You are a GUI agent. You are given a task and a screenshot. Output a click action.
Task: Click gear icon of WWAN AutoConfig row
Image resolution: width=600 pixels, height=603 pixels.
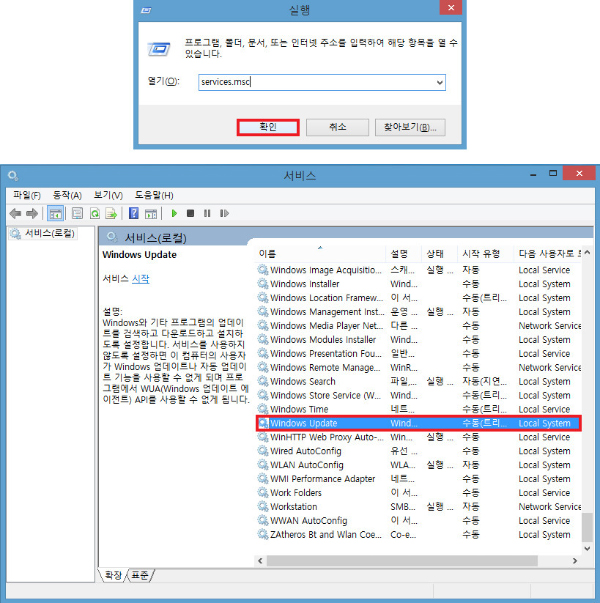(263, 521)
